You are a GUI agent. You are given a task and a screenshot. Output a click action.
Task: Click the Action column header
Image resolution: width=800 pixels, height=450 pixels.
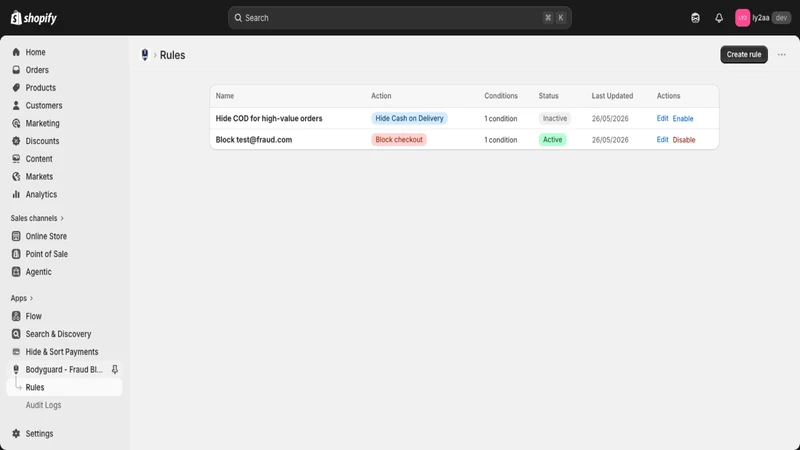(381, 96)
